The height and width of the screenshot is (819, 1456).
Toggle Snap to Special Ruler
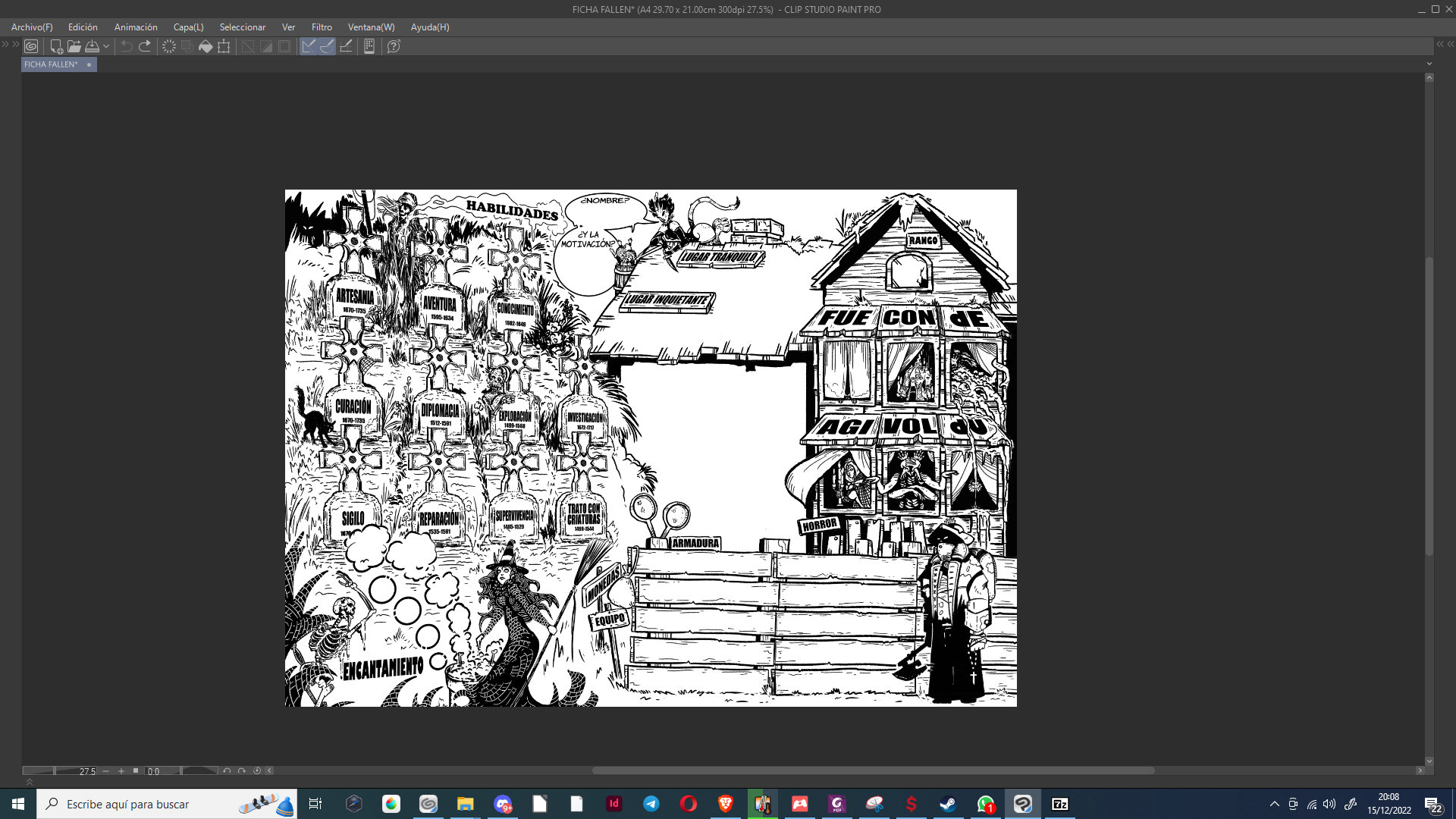click(x=327, y=46)
